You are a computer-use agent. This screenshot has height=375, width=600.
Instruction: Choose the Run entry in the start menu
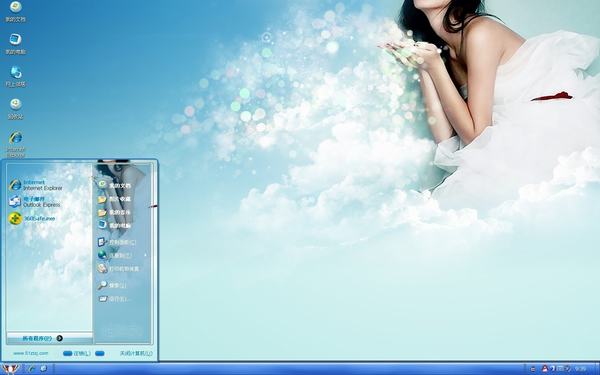point(112,299)
